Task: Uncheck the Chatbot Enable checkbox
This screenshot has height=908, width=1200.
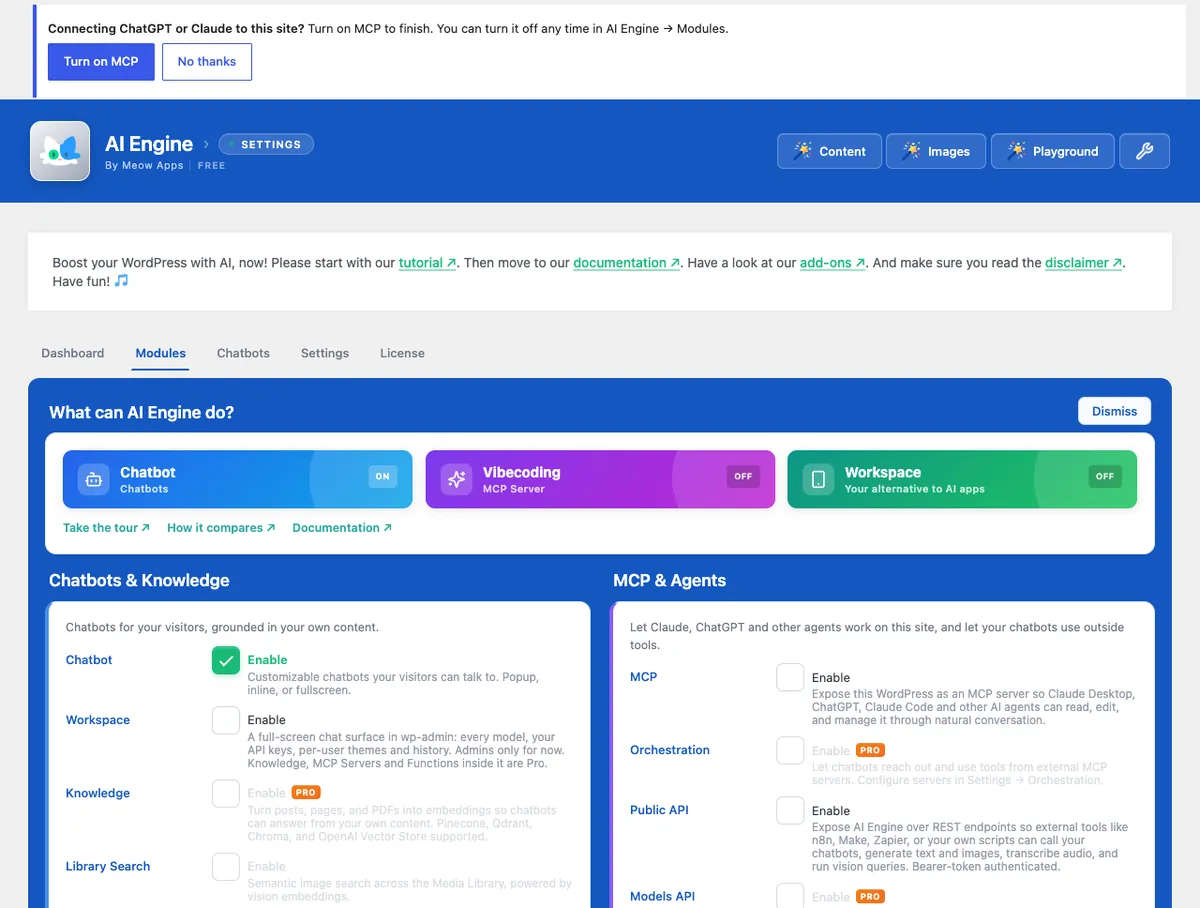Action: click(x=226, y=660)
